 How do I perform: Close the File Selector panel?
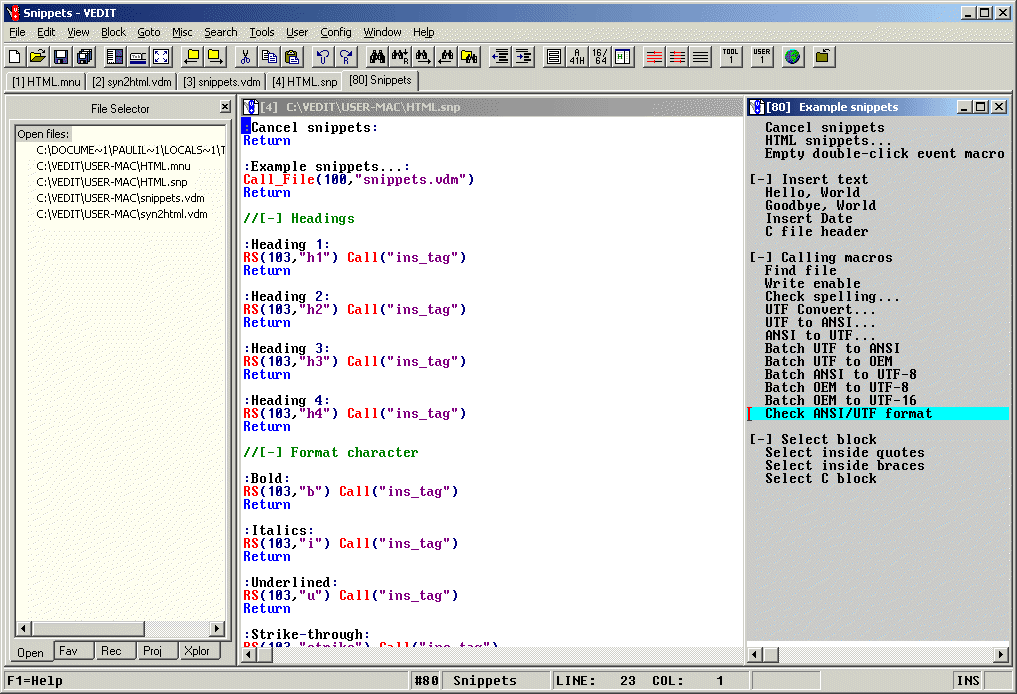click(225, 108)
